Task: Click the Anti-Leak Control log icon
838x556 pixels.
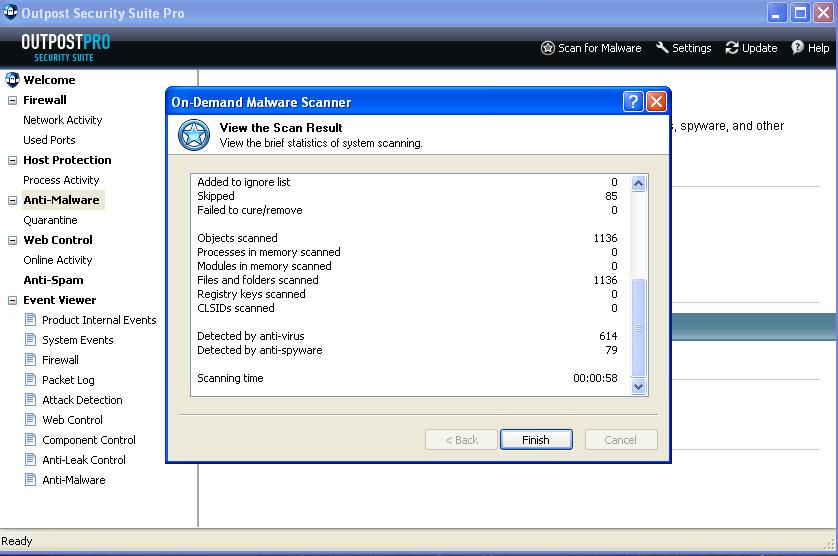Action: 31,460
